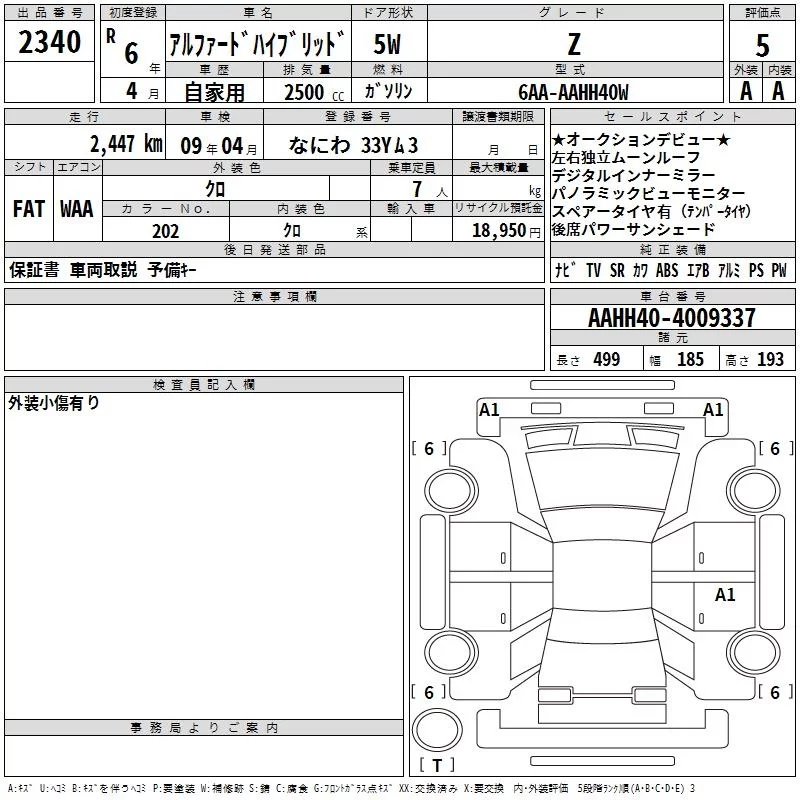Select the color number 202

pyautogui.click(x=166, y=231)
